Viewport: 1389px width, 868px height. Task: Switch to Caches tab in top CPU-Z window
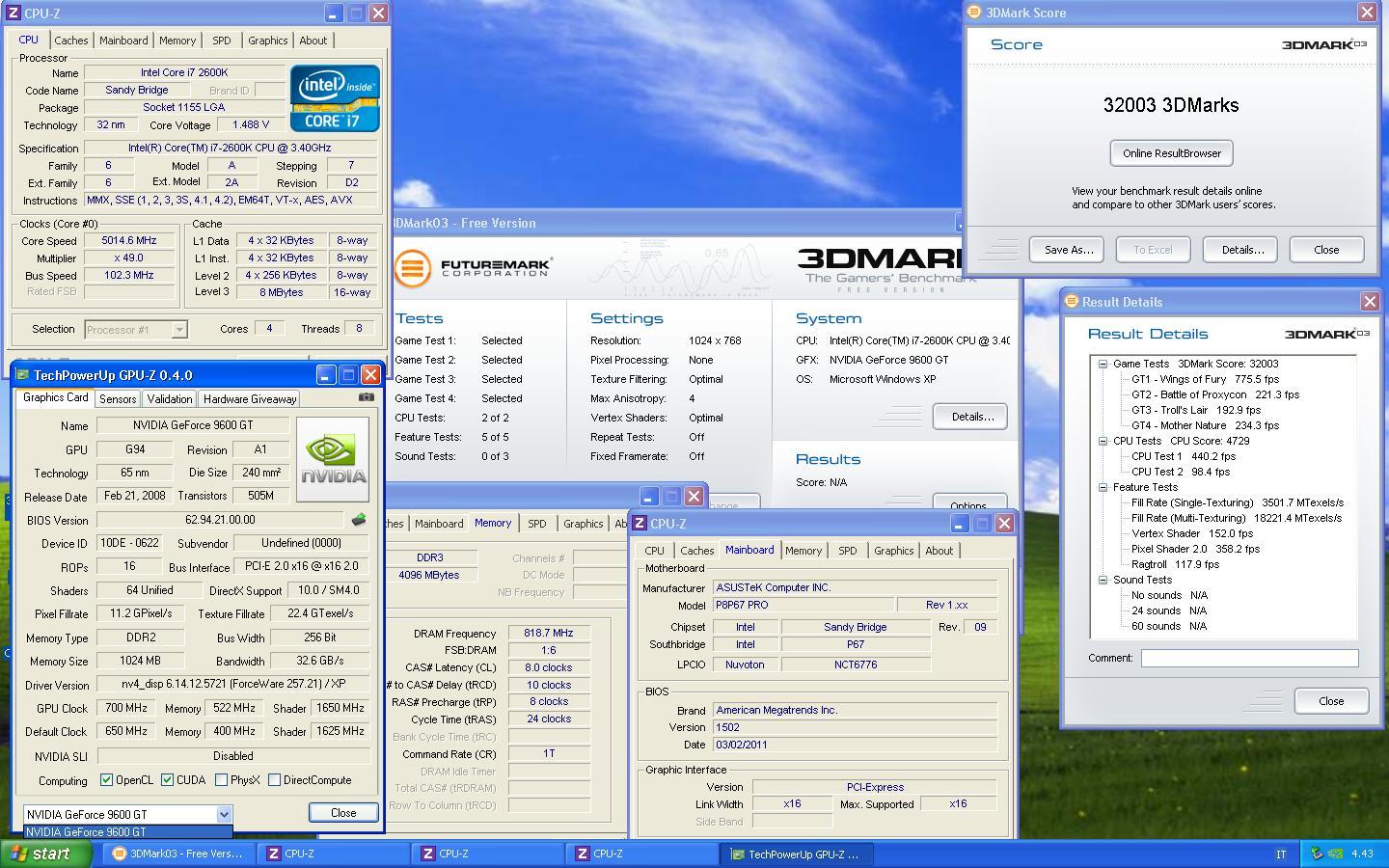[71, 41]
